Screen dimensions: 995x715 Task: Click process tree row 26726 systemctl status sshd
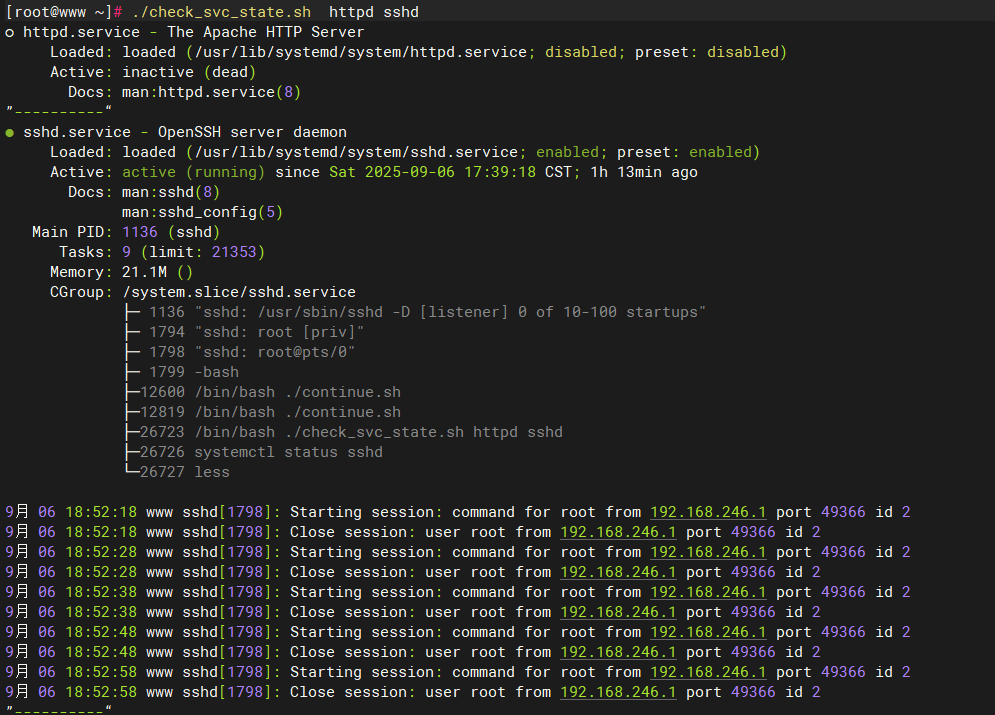[x=254, y=452]
